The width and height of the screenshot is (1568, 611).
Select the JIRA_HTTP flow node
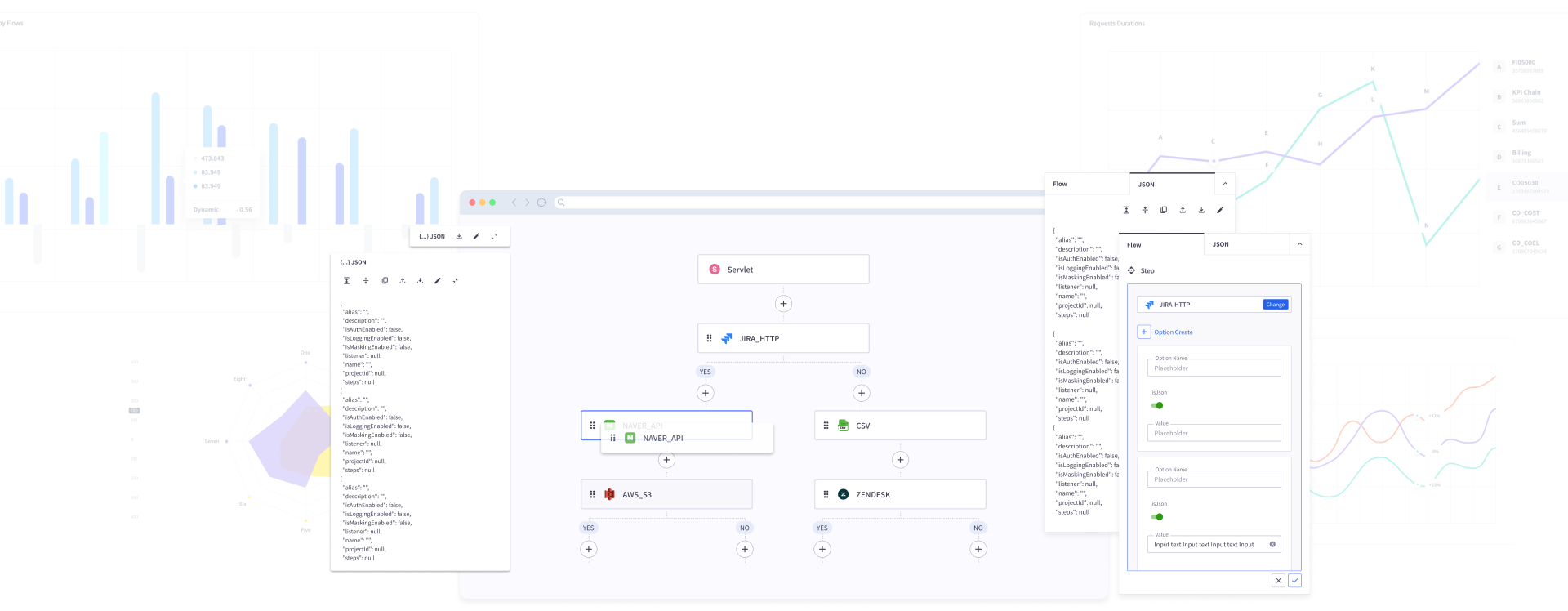[x=783, y=338]
